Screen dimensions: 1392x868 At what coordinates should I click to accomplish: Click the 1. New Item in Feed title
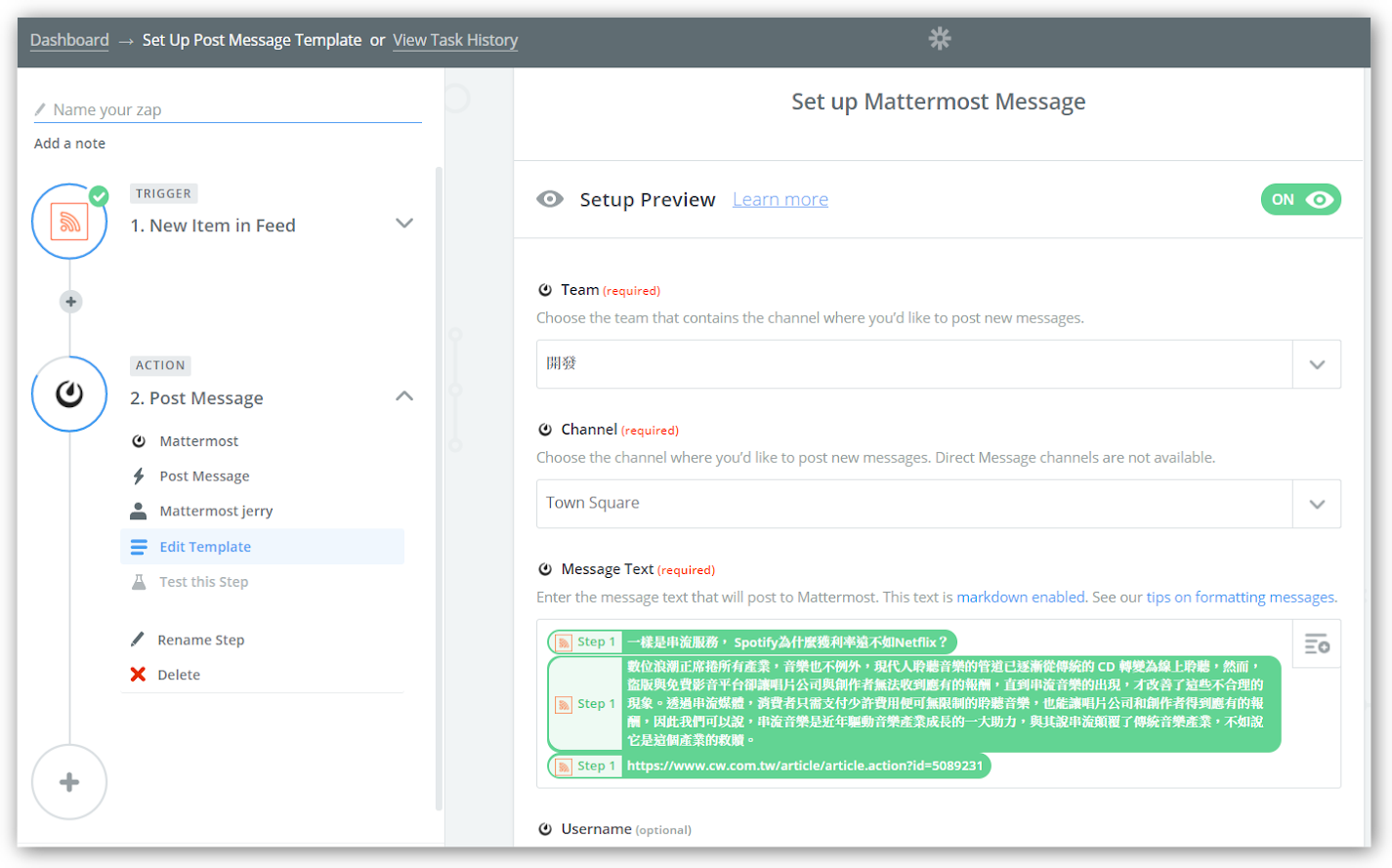[x=213, y=226]
